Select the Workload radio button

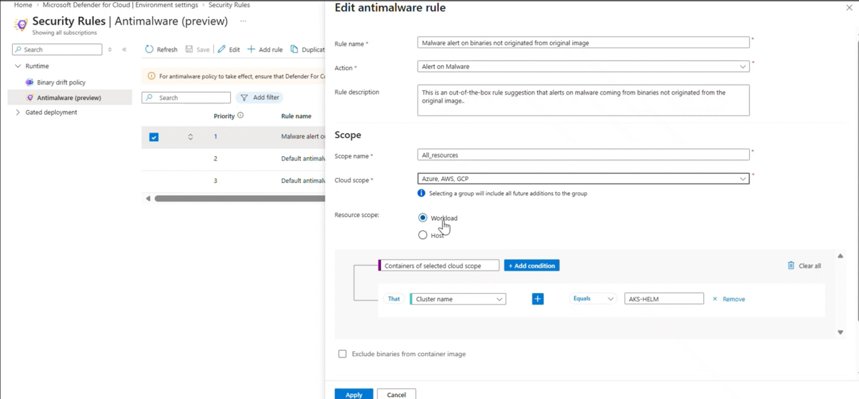pos(422,218)
